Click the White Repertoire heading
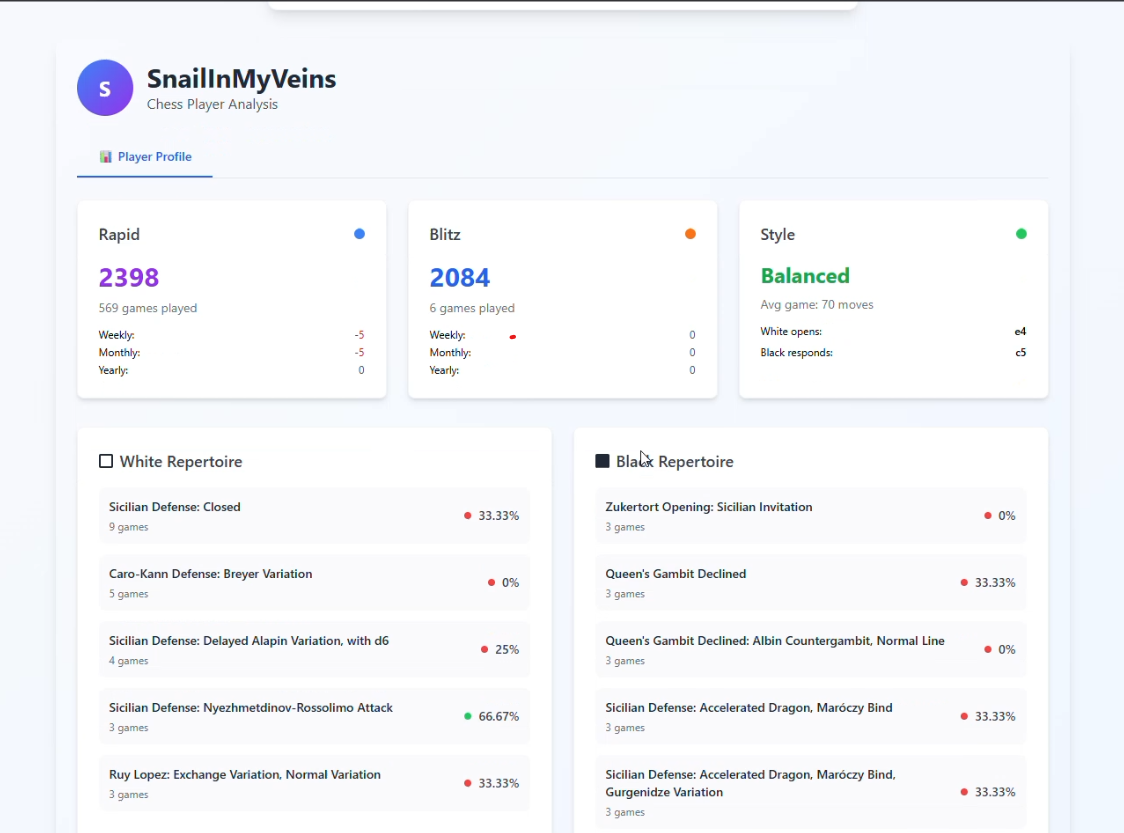1124x833 pixels. (x=181, y=462)
